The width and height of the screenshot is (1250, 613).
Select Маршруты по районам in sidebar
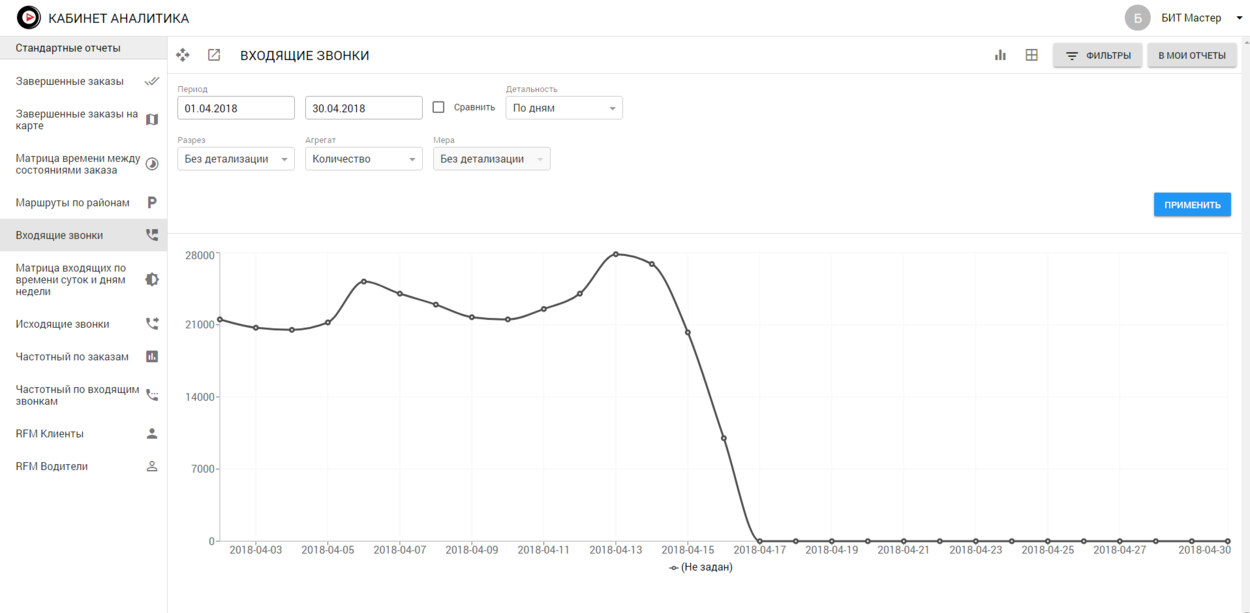pos(73,203)
